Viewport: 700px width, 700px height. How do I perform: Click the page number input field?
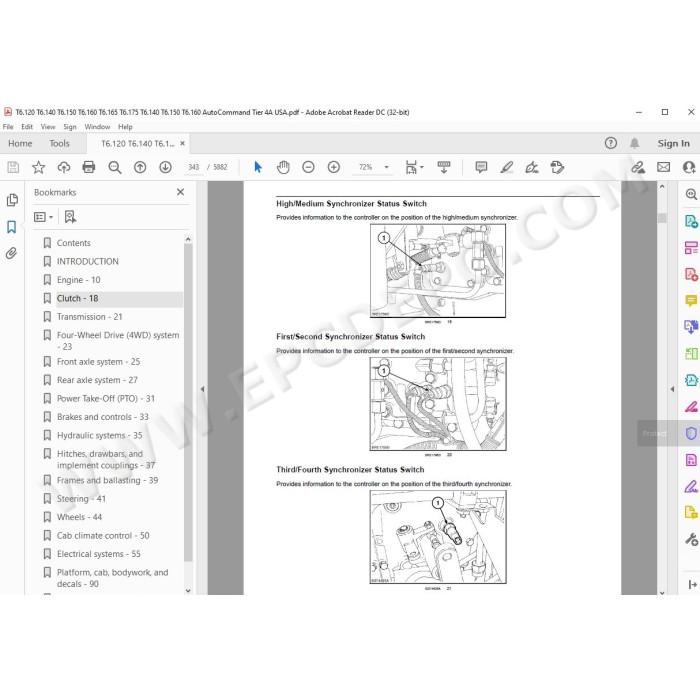193,167
